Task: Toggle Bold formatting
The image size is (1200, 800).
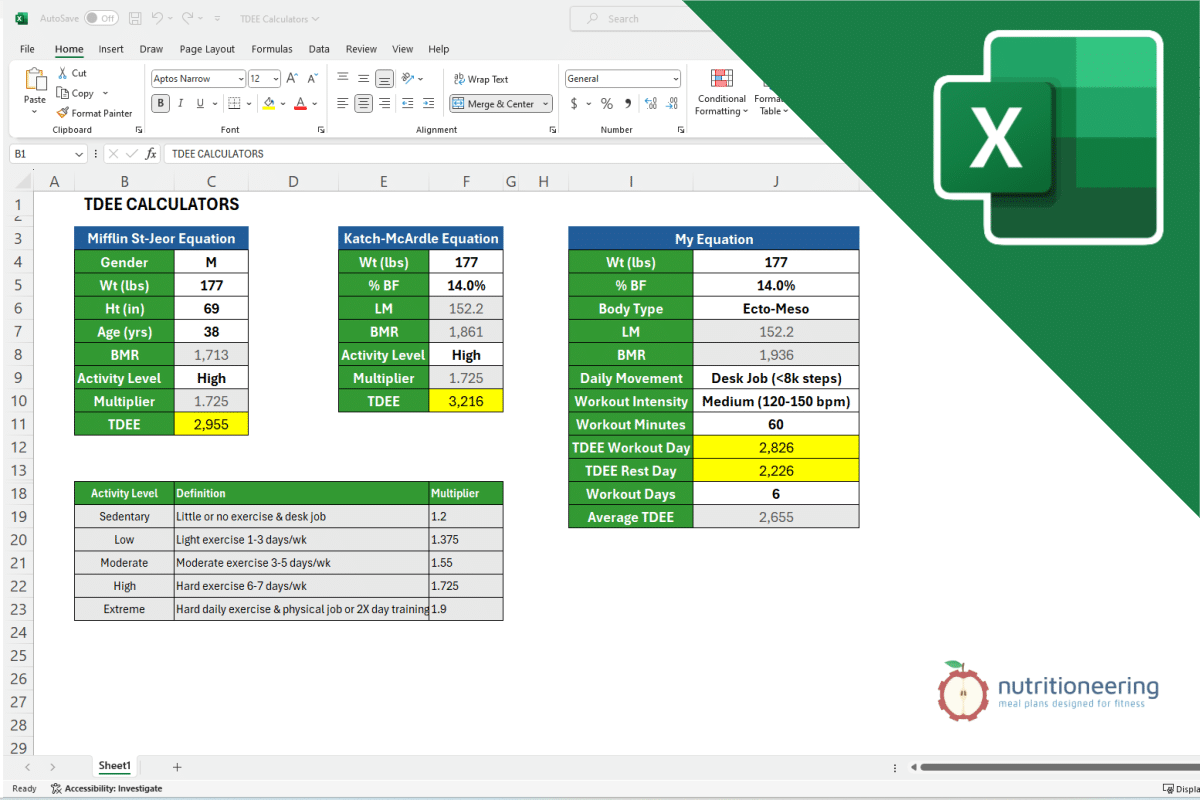Action: (161, 103)
